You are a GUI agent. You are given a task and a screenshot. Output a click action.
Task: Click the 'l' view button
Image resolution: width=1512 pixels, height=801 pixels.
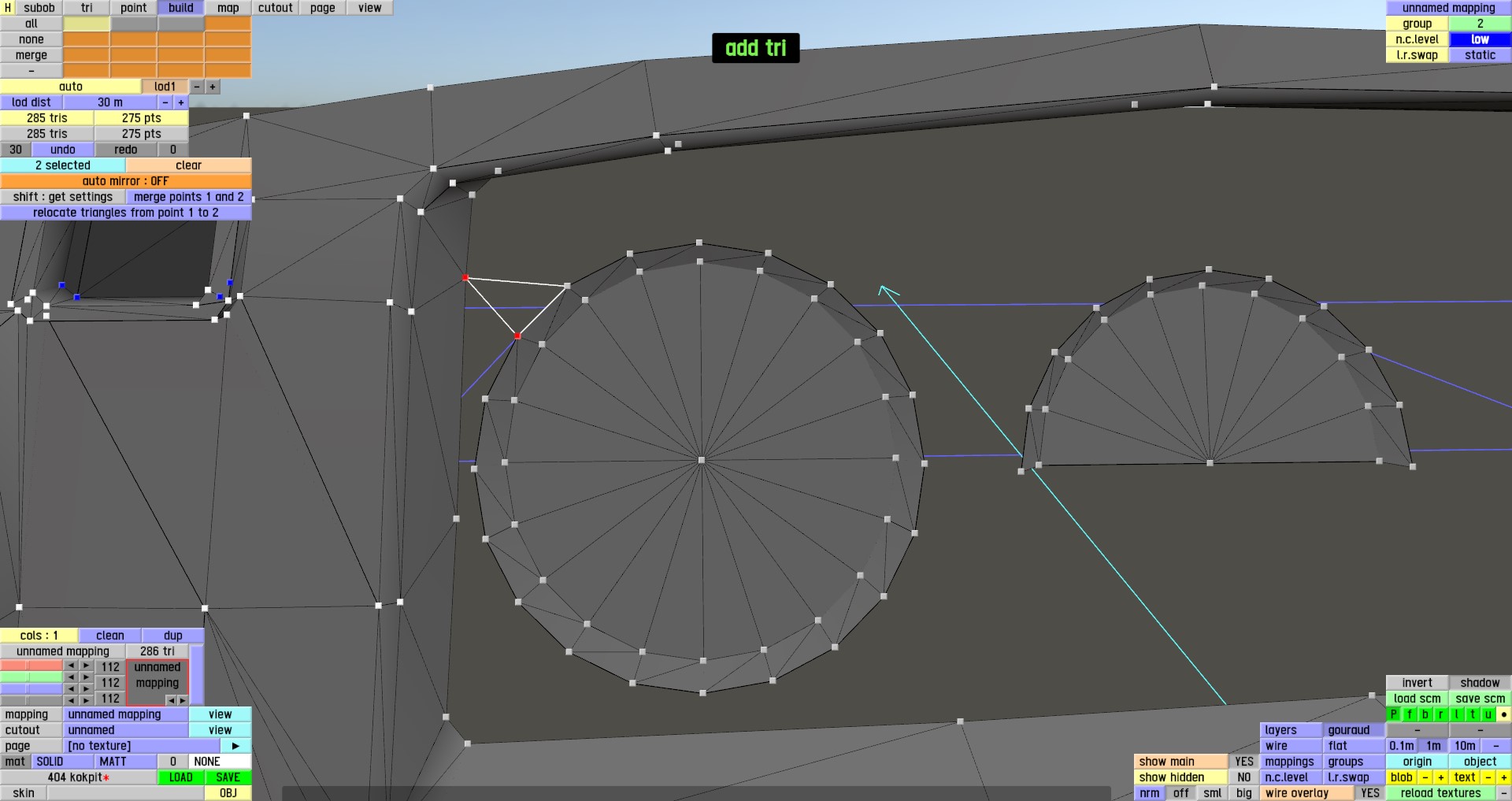pos(1457,714)
